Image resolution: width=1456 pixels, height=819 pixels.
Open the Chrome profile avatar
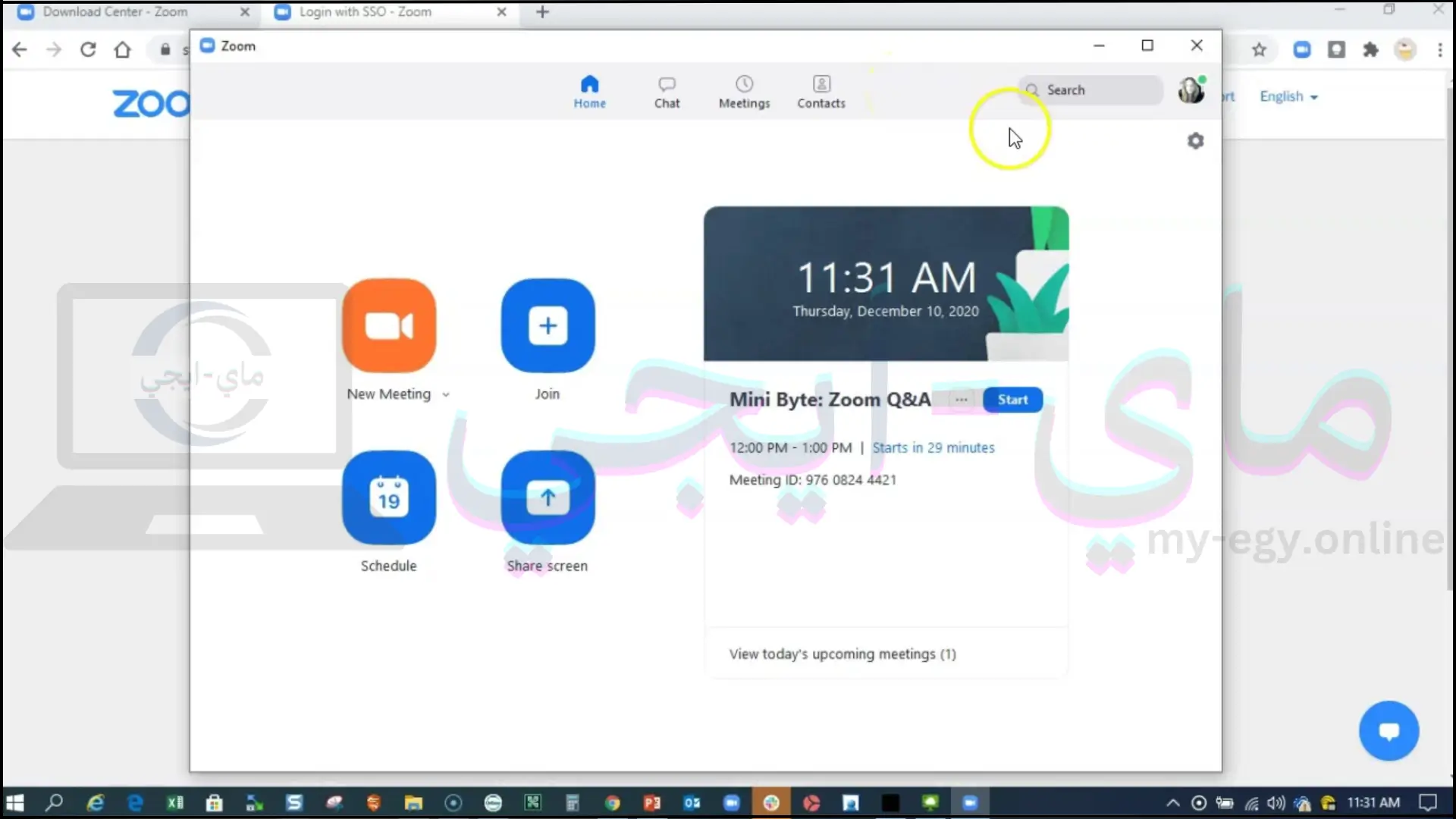click(x=1405, y=50)
